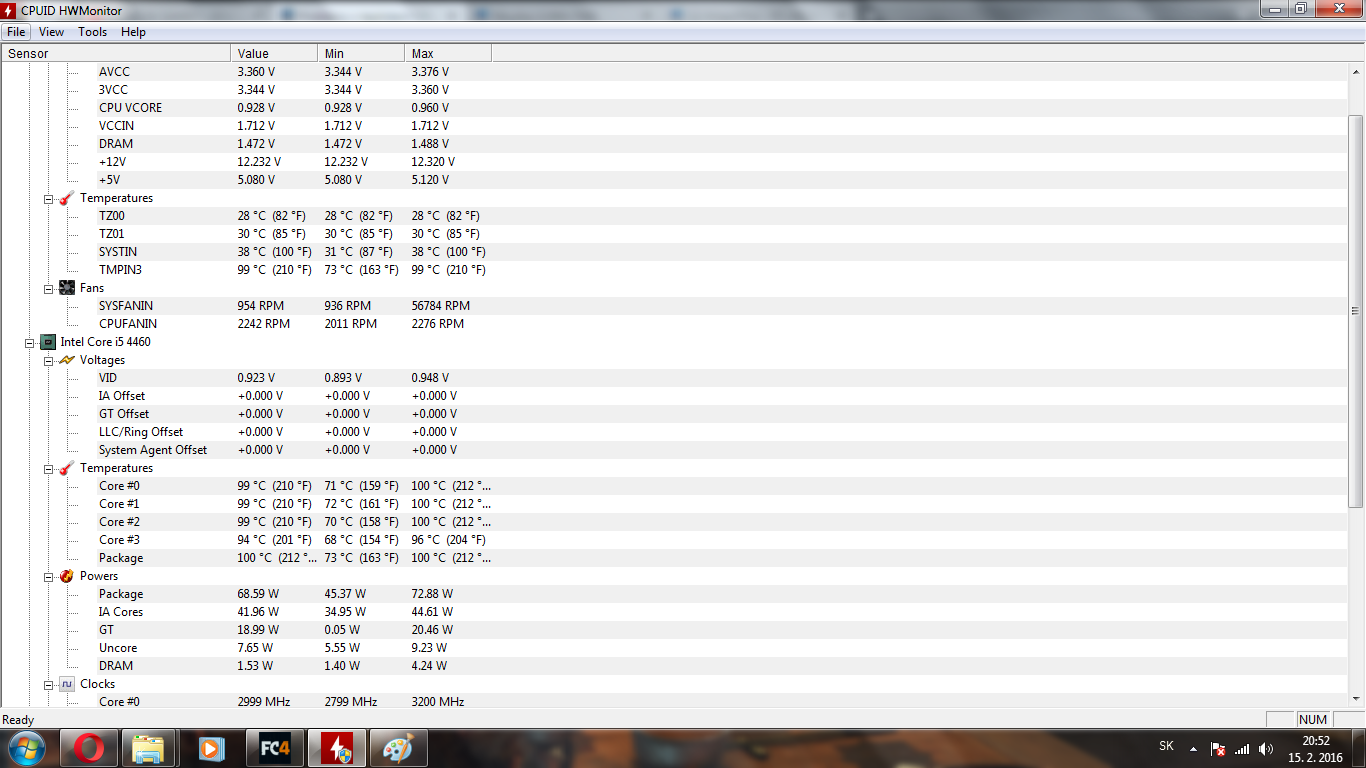Open the Action Center flag icon
The image size is (1366, 768).
[1218, 748]
